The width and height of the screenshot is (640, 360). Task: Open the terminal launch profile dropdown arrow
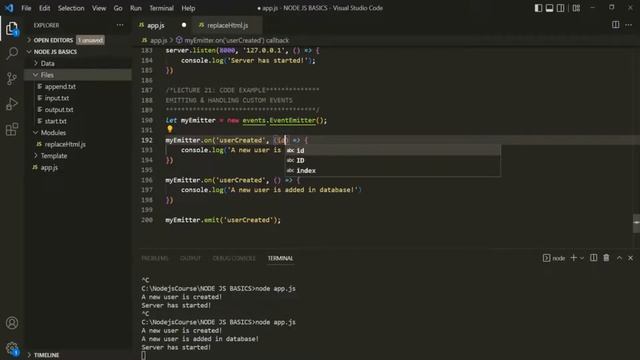[582, 258]
